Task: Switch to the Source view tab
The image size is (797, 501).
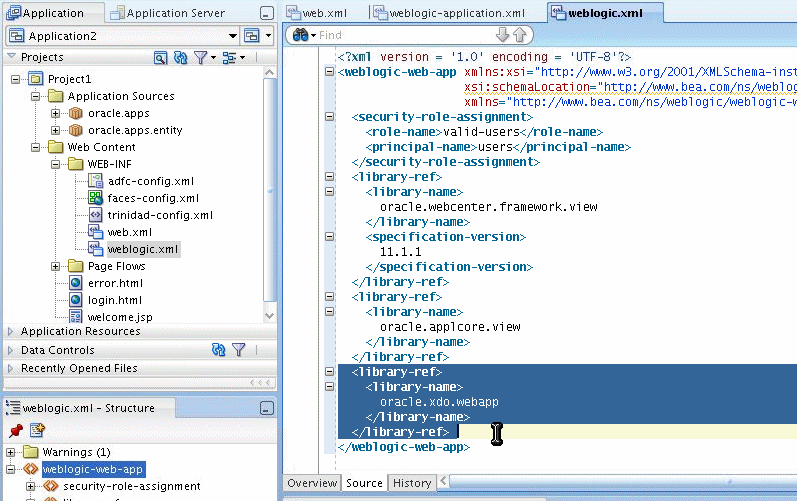Action: (x=364, y=483)
